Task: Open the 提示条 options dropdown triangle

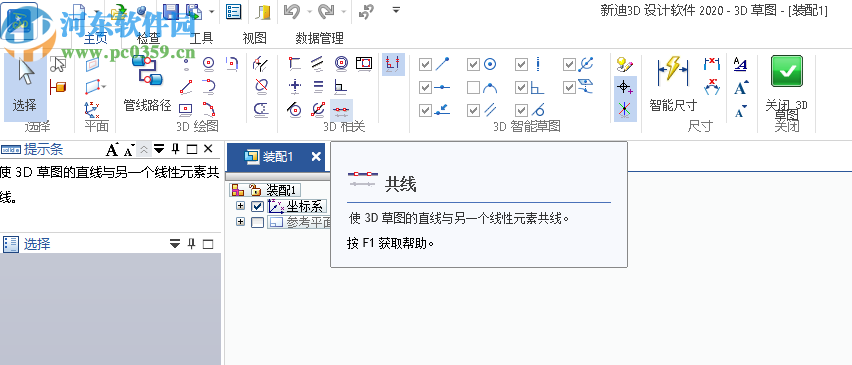Action: (x=158, y=149)
